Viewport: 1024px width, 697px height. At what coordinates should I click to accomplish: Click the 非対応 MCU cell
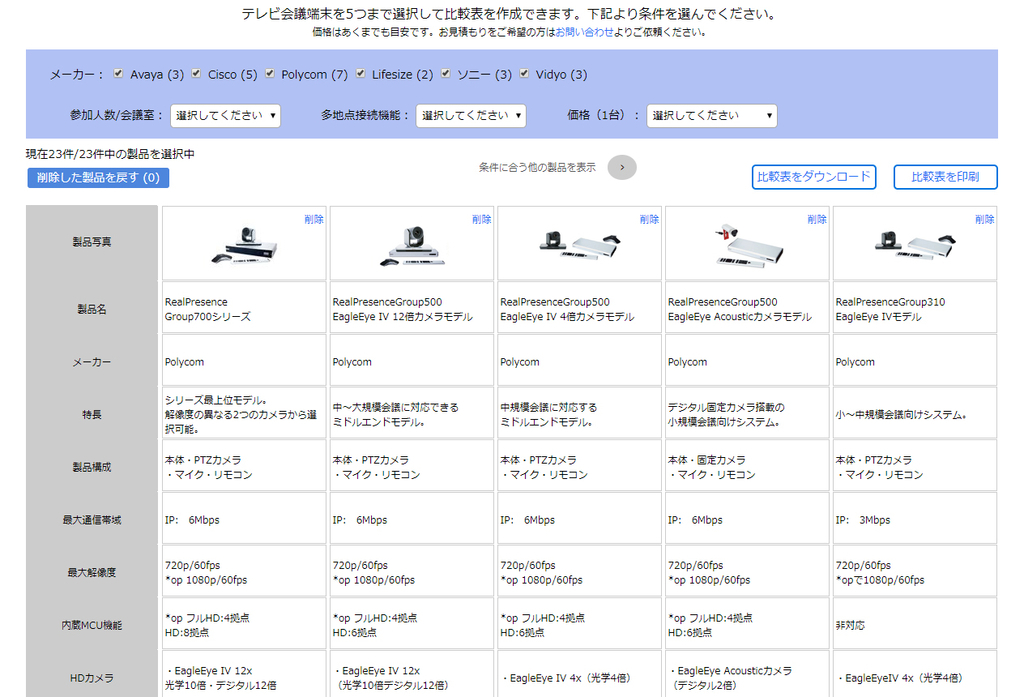click(x=915, y=625)
